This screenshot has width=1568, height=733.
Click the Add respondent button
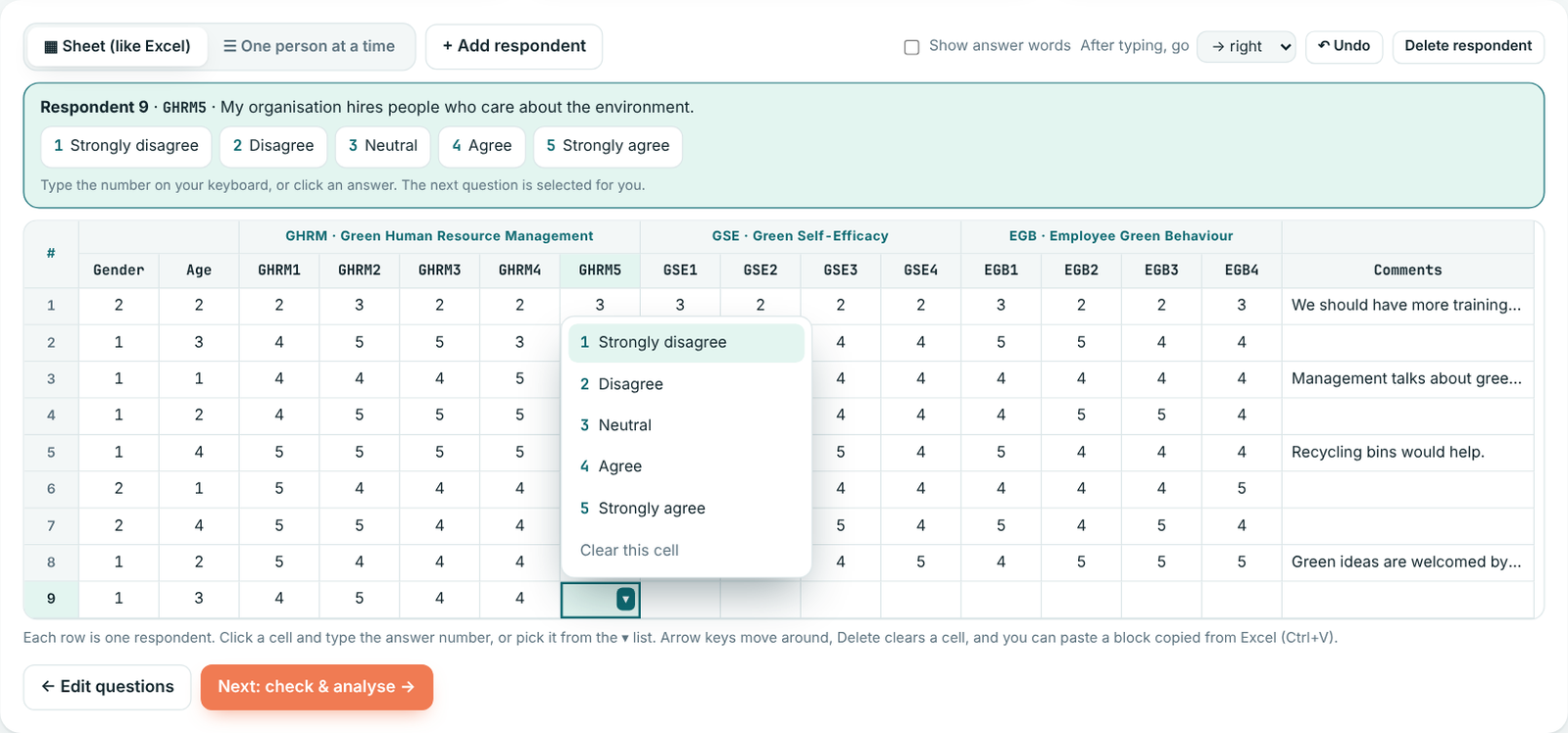pos(514,46)
